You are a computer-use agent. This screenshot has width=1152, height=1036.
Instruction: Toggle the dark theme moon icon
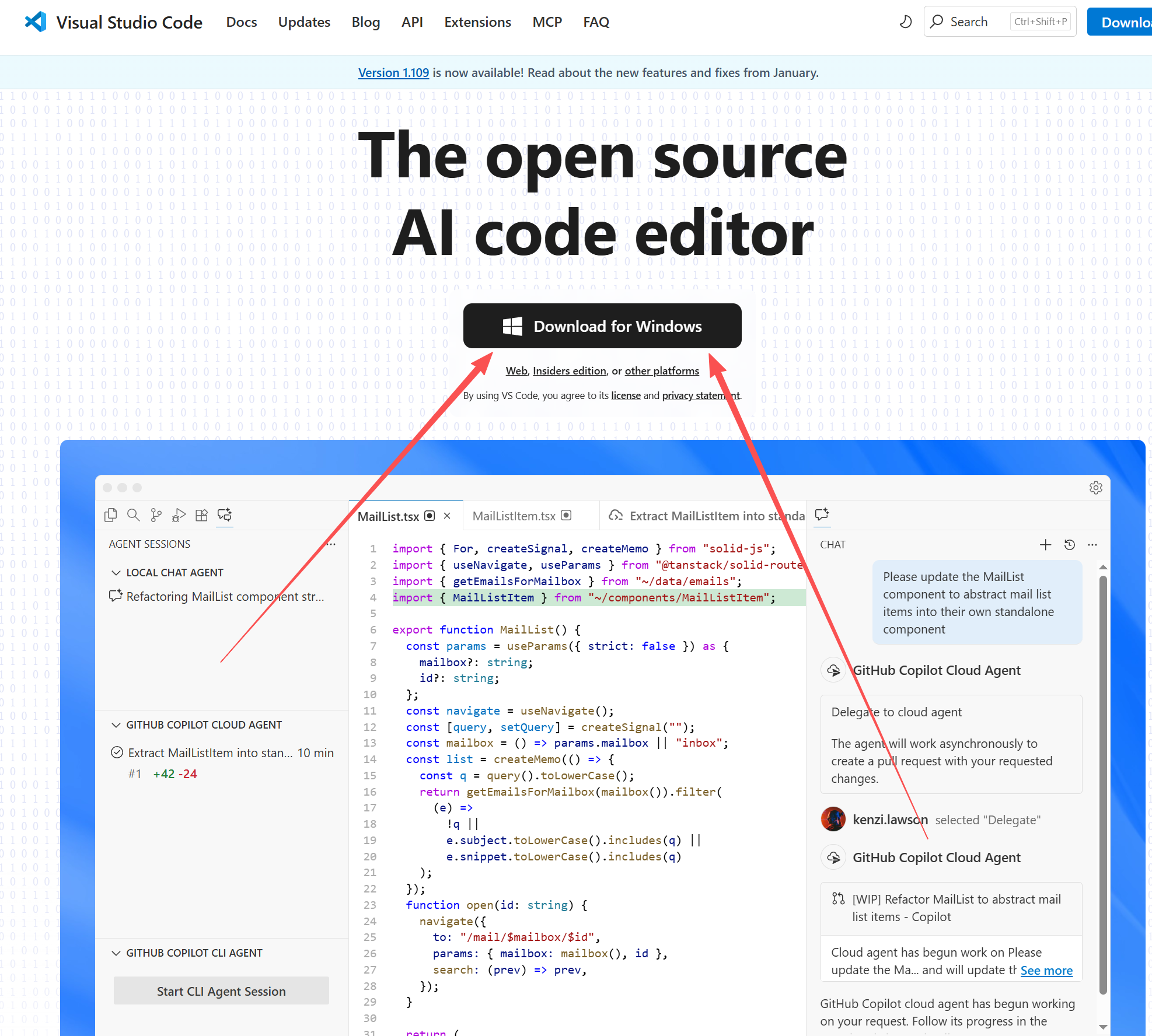pos(905,22)
